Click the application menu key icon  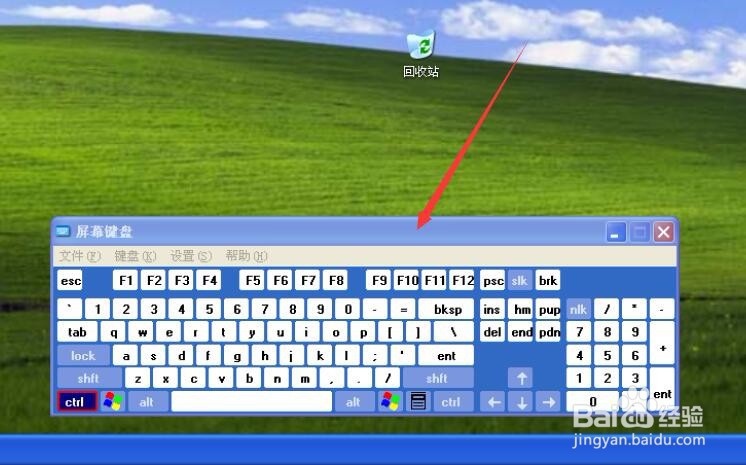[418, 402]
